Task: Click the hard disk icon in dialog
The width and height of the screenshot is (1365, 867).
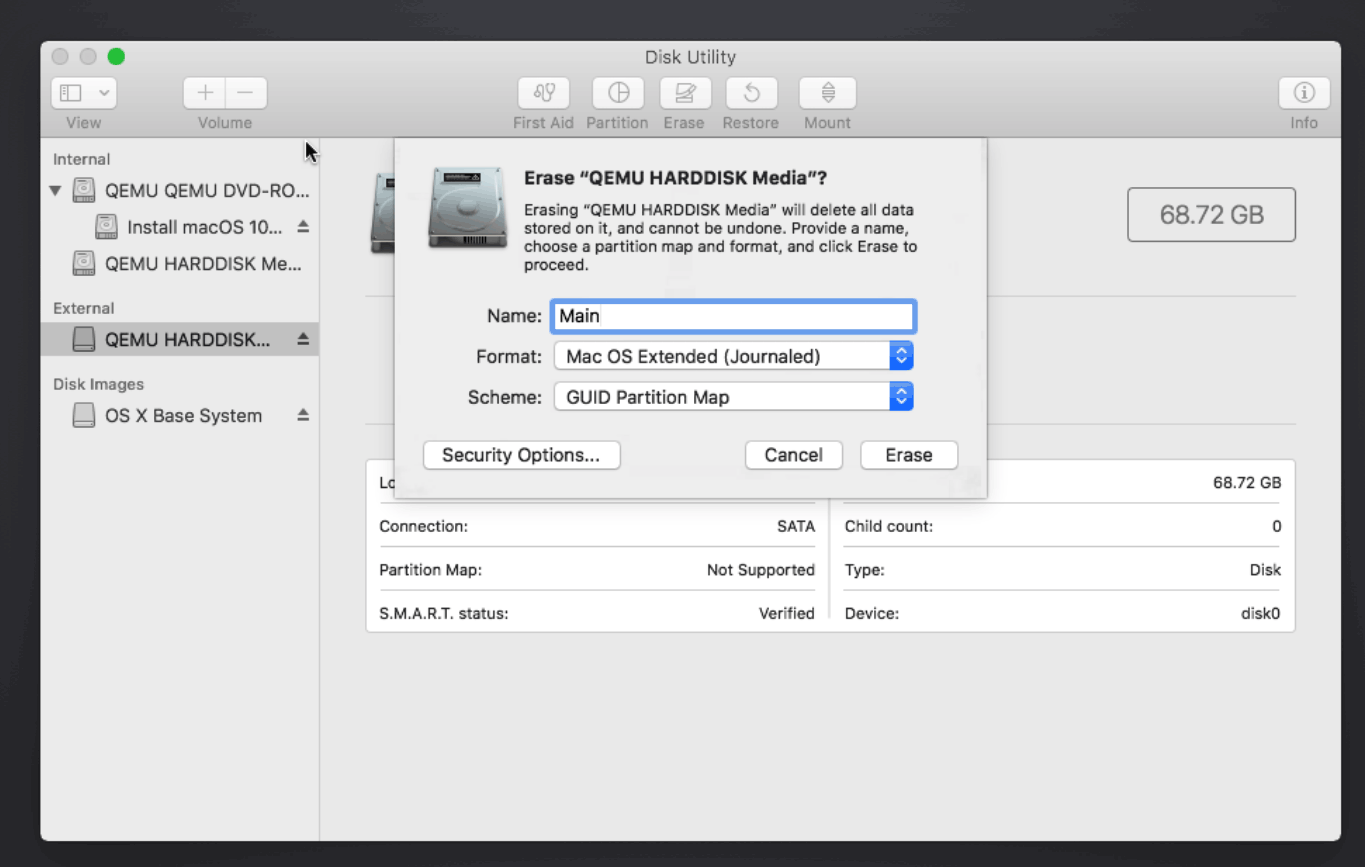Action: [x=467, y=207]
